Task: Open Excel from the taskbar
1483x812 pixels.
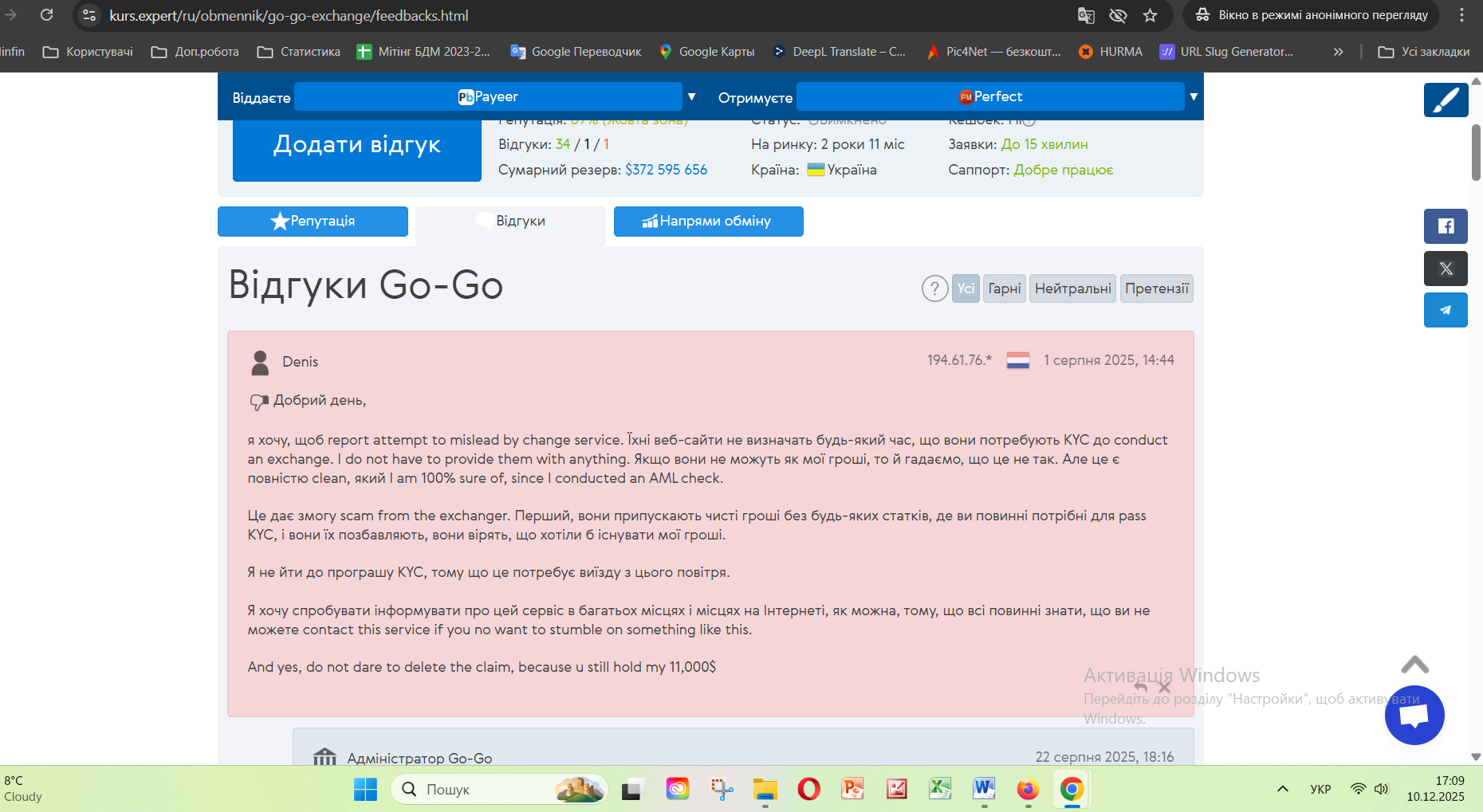Action: click(x=940, y=790)
